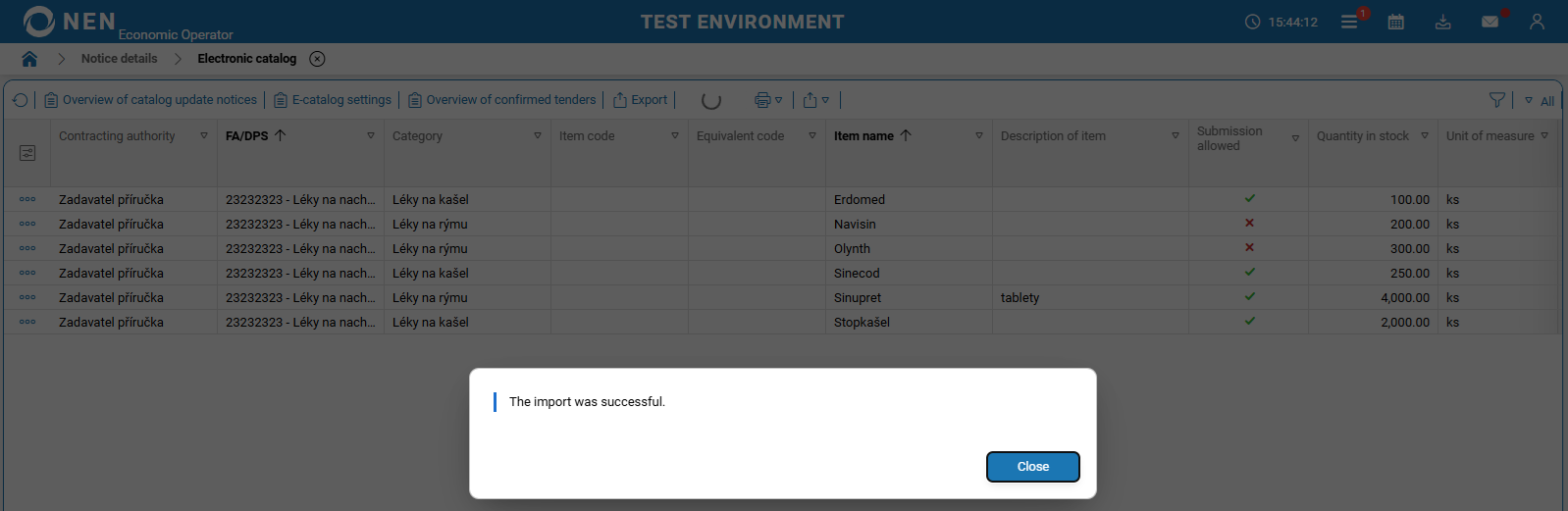Screen dimensions: 1568x511
Task: Open the Category column filter dropdown
Action: click(x=538, y=136)
